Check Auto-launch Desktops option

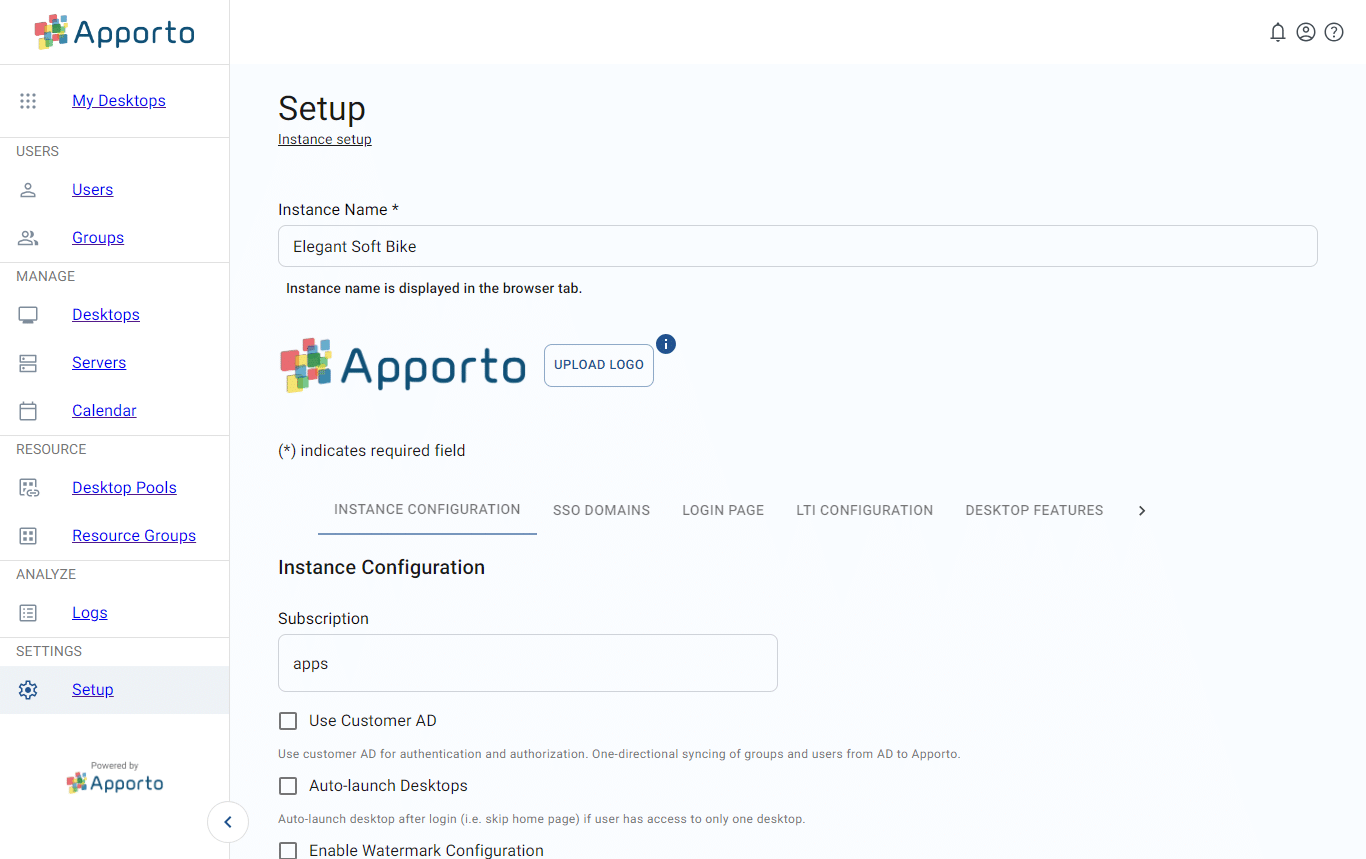tap(288, 786)
